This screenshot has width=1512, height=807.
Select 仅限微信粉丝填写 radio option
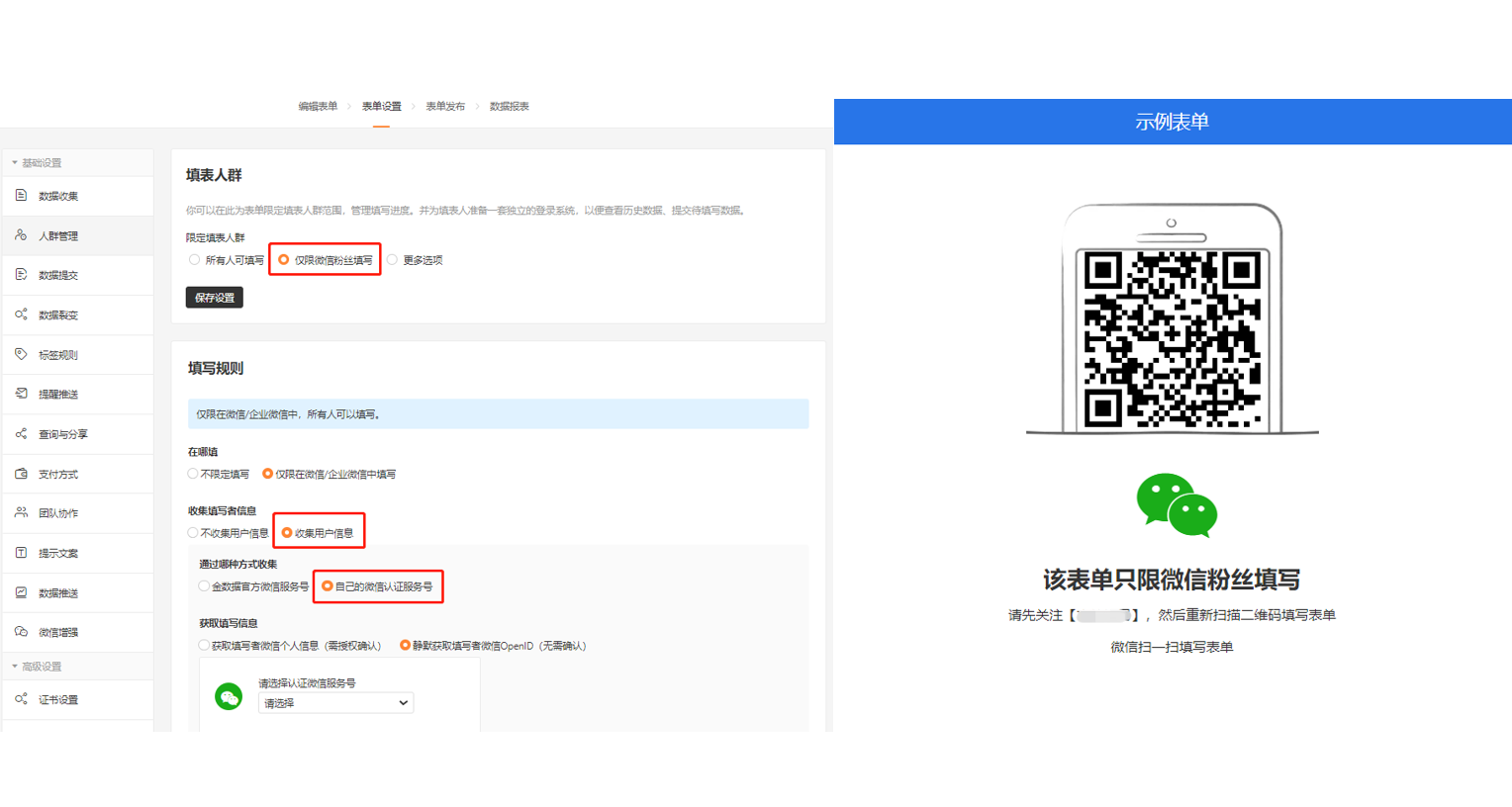[284, 260]
